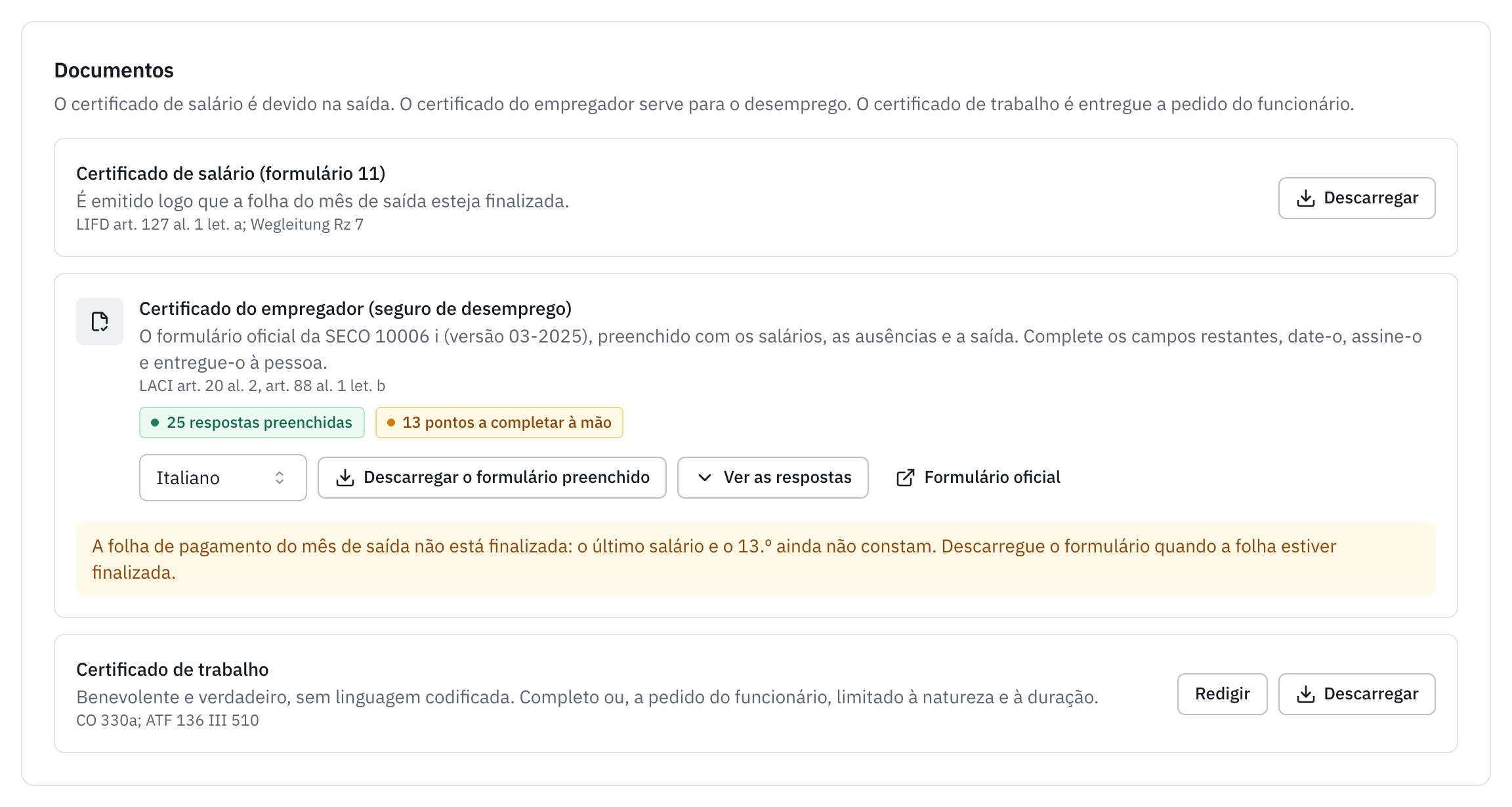The width and height of the screenshot is (1512, 807).
Task: Click the '13 pontos a completar à mão' badge
Action: coord(499,423)
